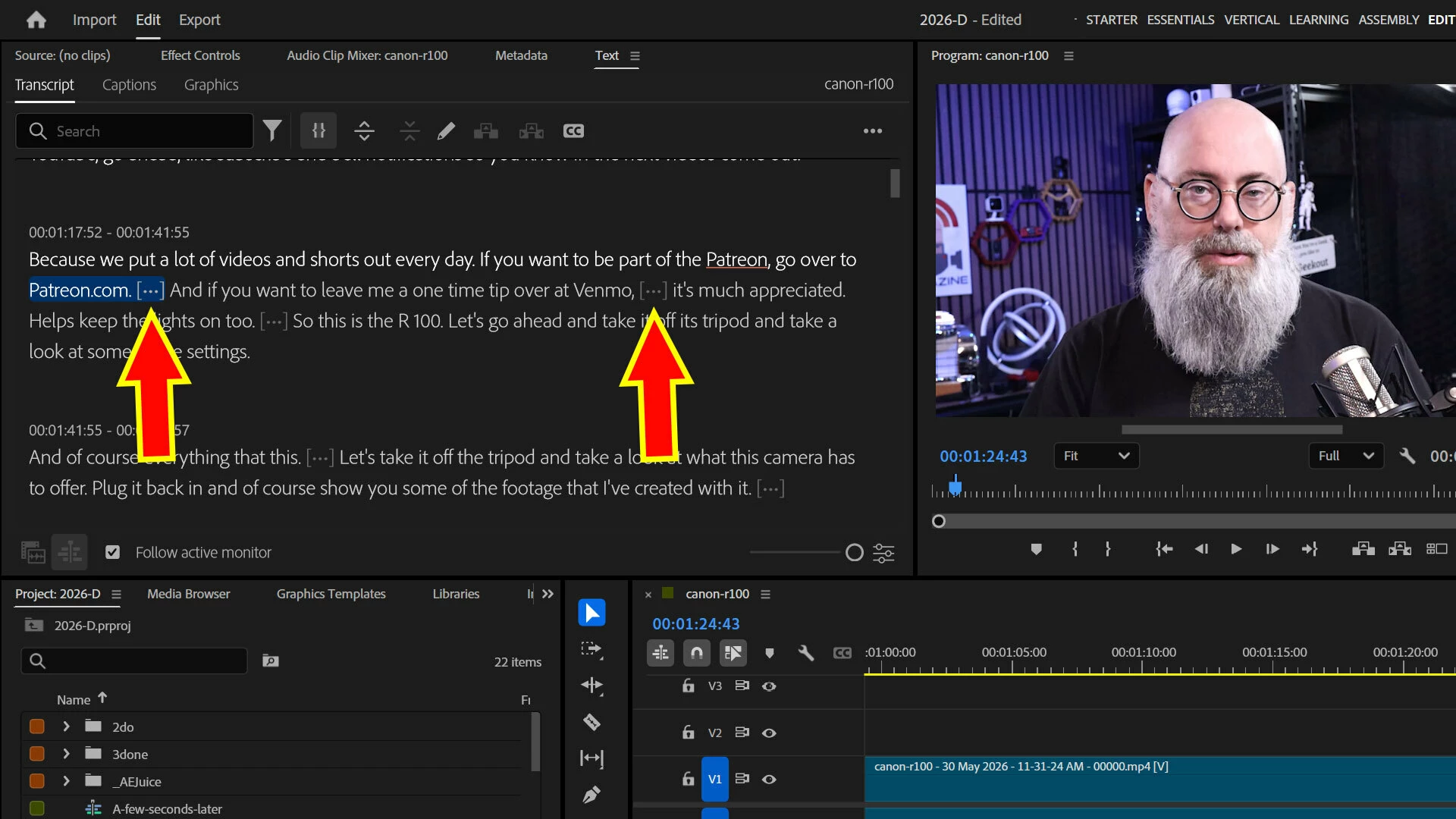Open the Full playback resolution dropdown
This screenshot has width=1456, height=819.
pyautogui.click(x=1345, y=456)
